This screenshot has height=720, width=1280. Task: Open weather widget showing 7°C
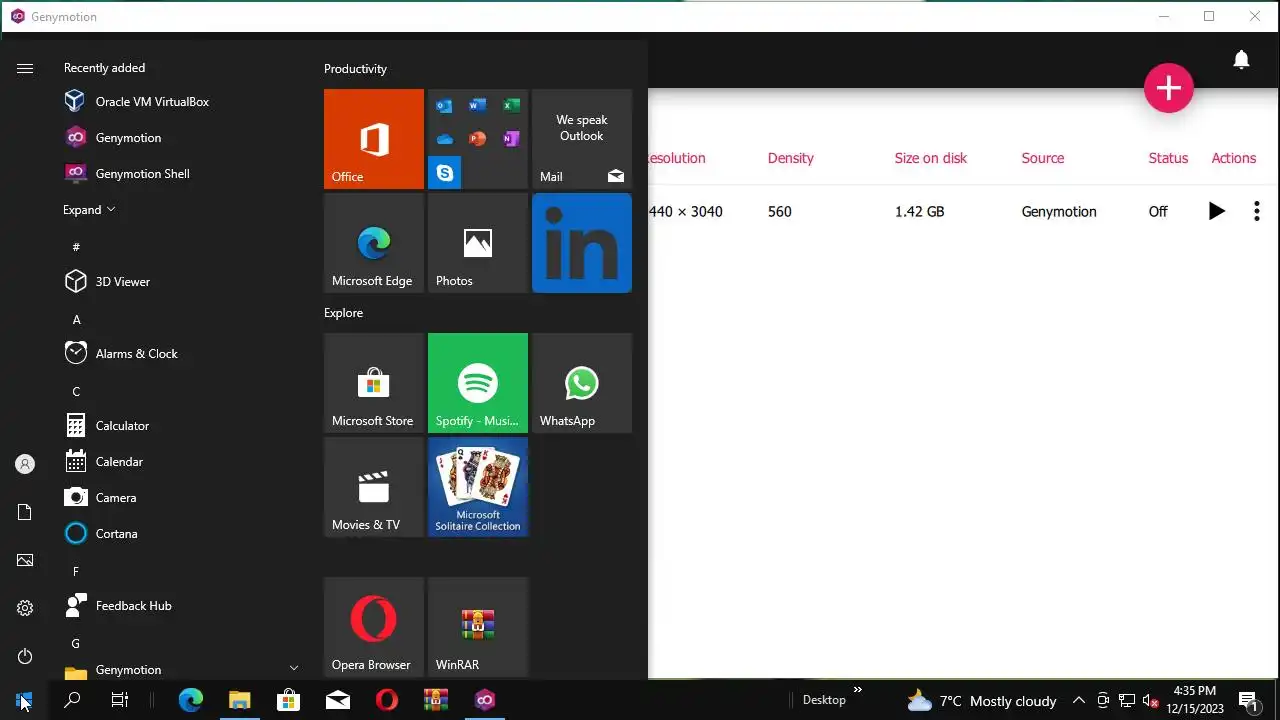pos(980,701)
